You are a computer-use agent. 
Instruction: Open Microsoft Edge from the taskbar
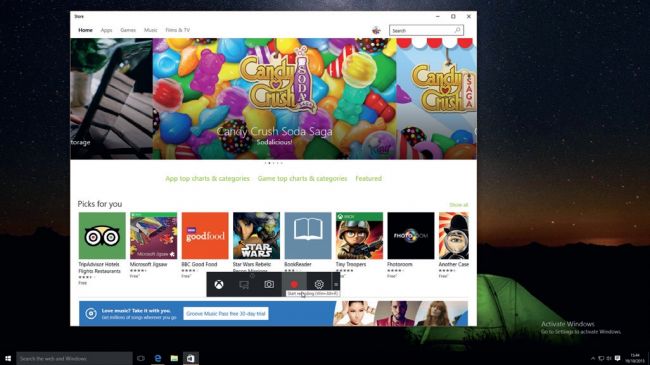click(158, 358)
